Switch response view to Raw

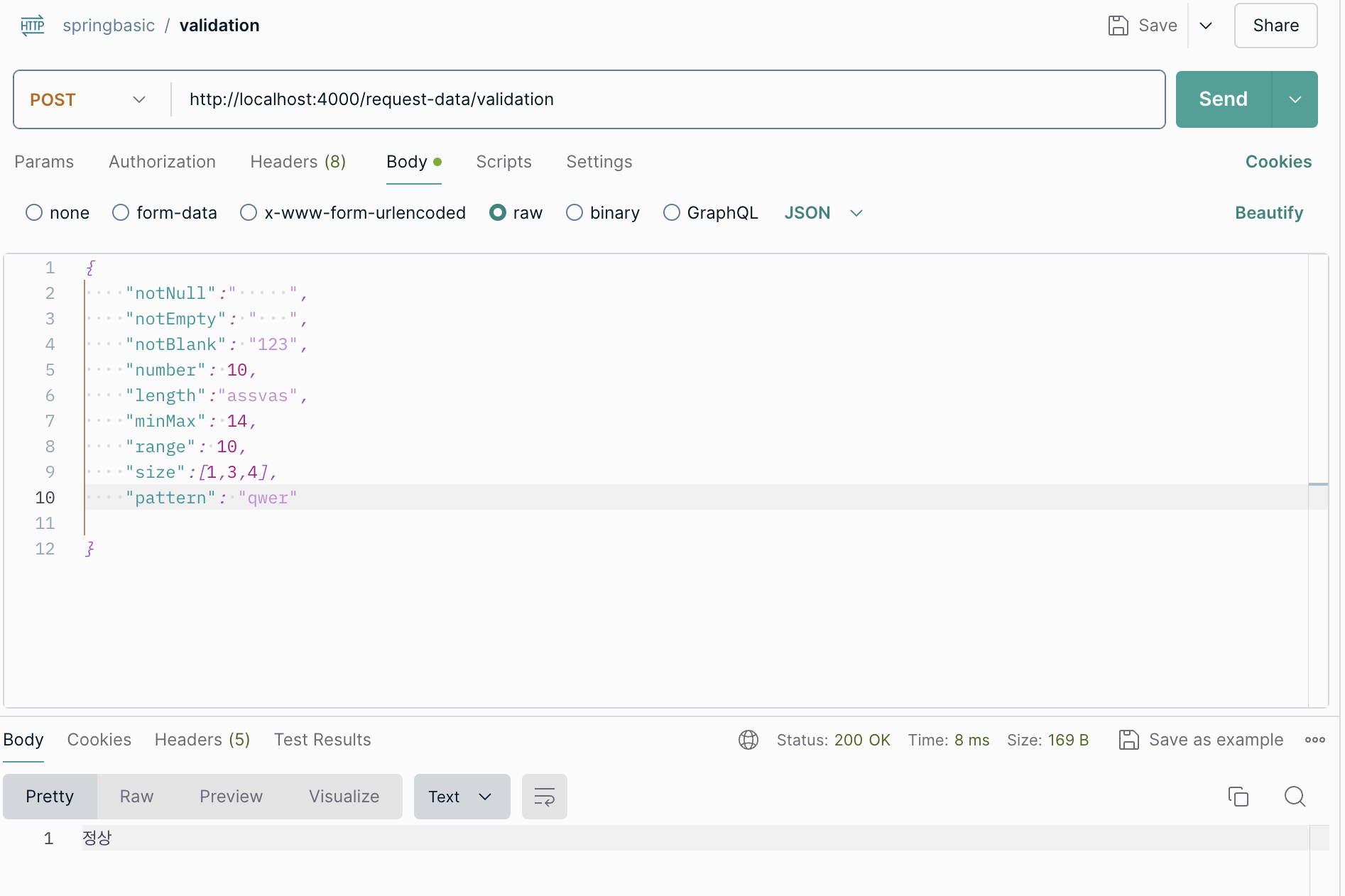coord(136,797)
